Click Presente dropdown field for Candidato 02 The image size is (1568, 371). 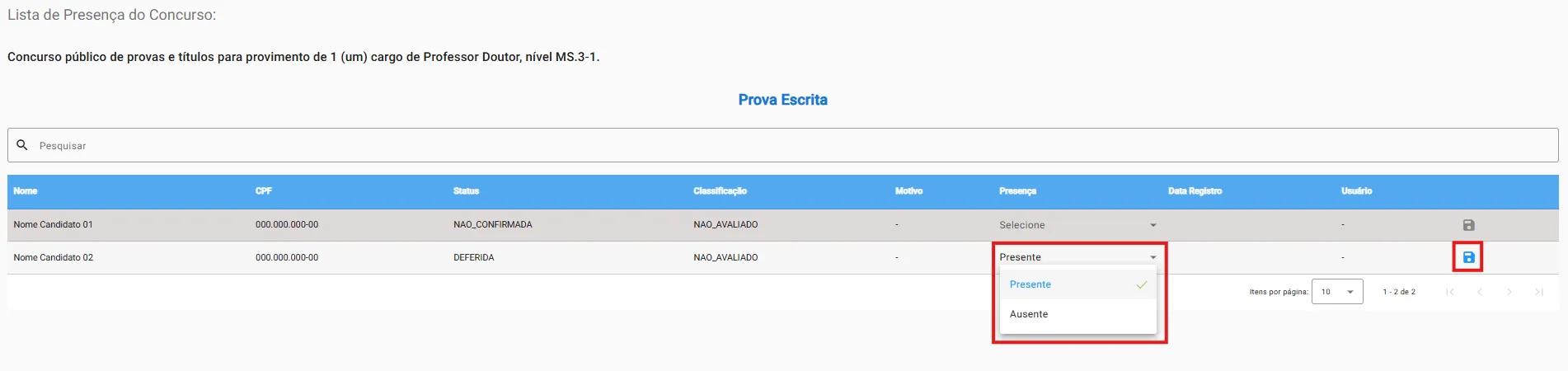coord(1077,257)
